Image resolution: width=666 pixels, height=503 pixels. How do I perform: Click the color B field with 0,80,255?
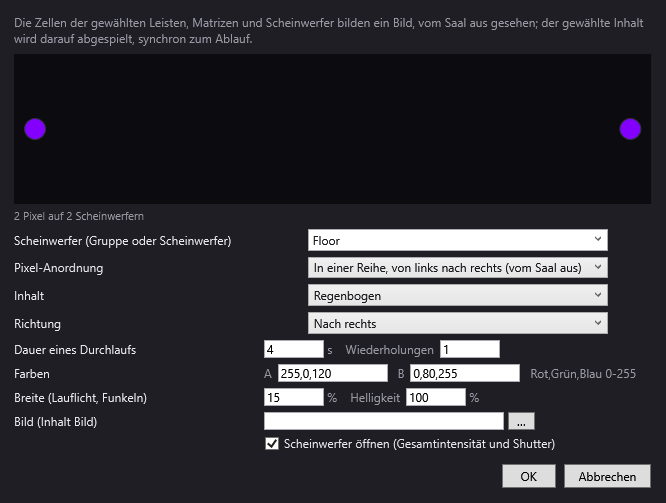pos(465,373)
